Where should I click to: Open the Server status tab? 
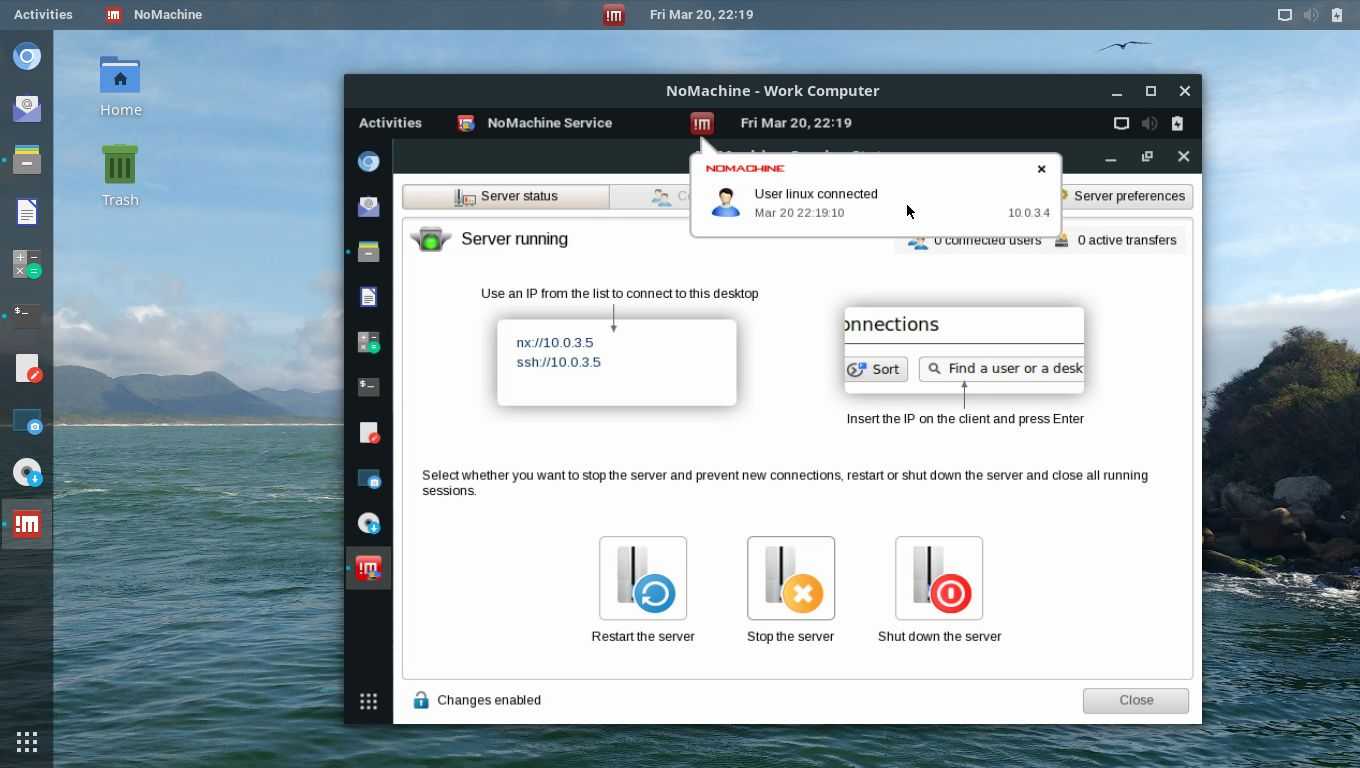506,197
